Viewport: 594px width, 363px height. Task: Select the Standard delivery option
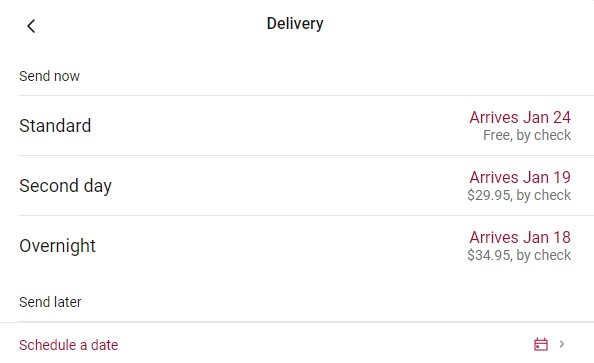point(55,126)
